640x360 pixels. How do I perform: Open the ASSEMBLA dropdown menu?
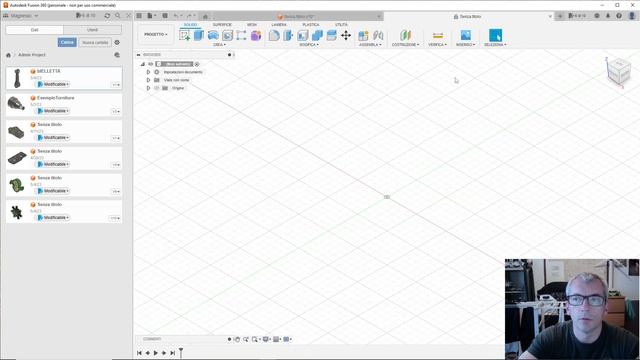(x=370, y=44)
